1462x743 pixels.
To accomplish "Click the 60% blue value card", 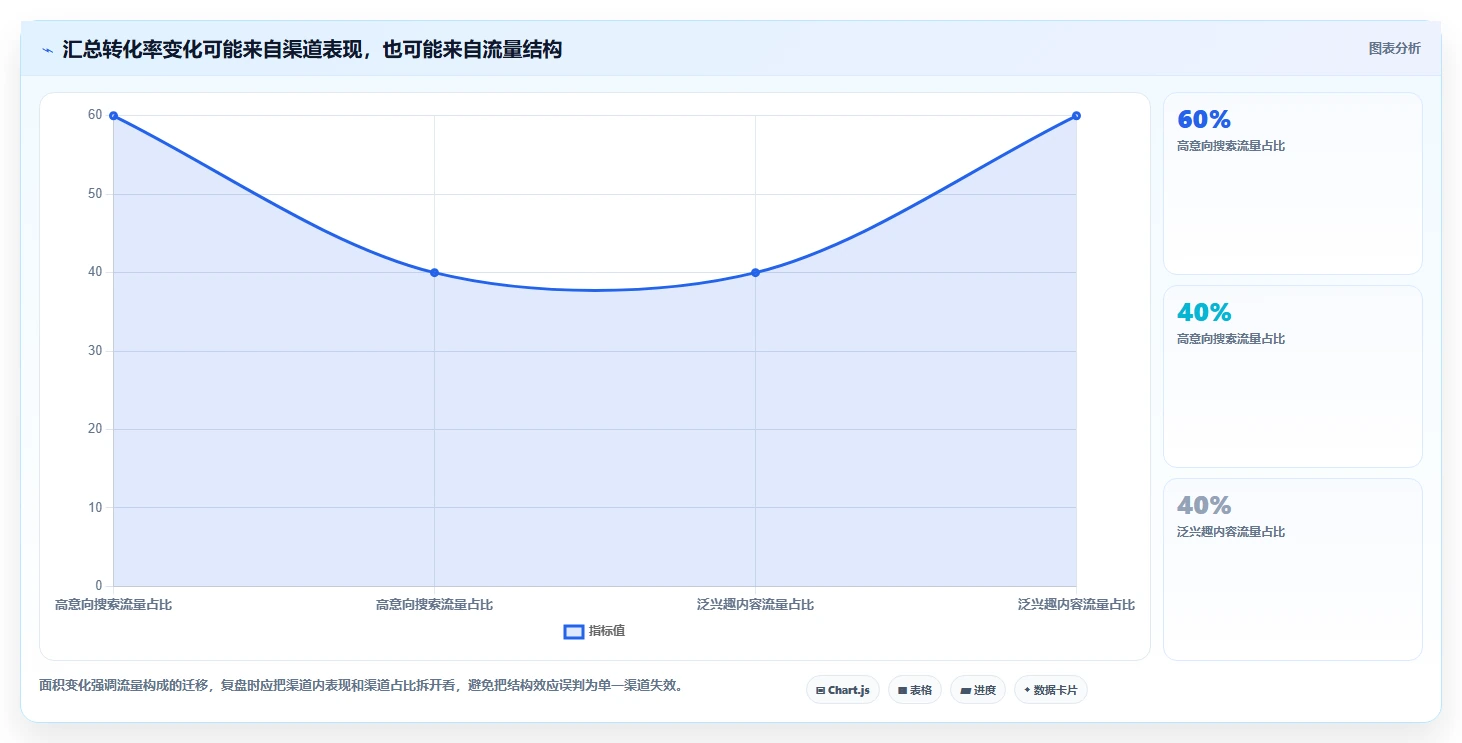I will click(1293, 183).
